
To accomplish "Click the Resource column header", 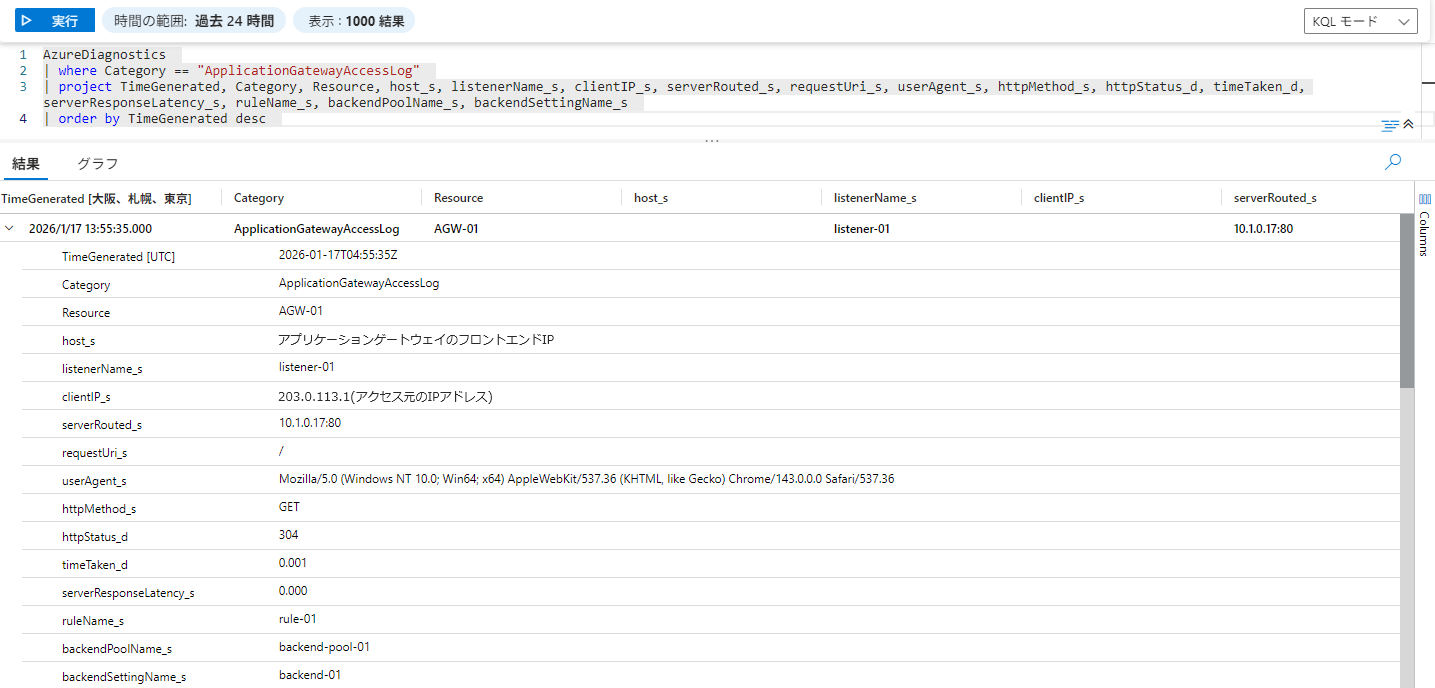I will click(x=459, y=198).
